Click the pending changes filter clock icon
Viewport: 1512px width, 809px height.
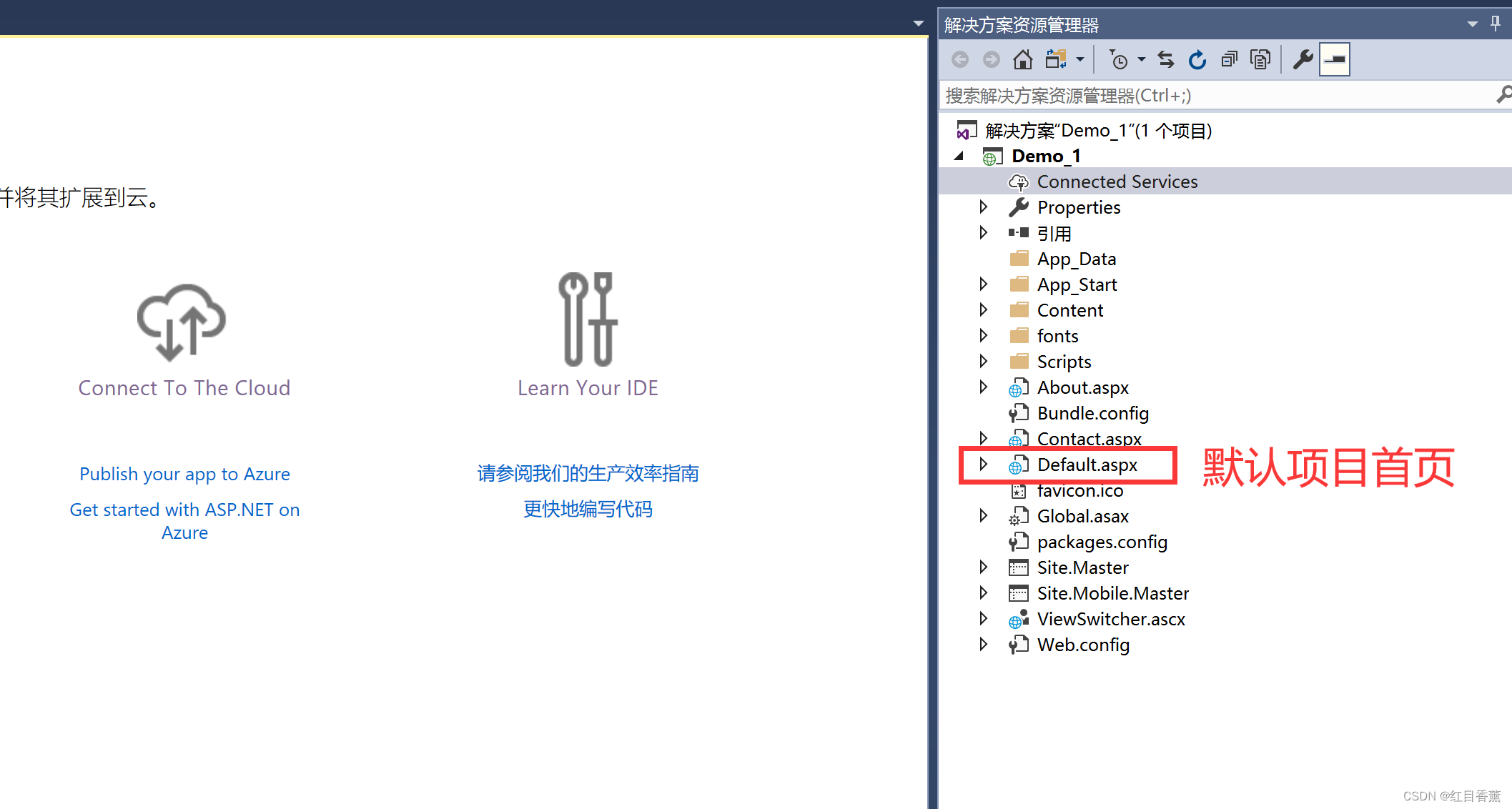(x=1119, y=59)
